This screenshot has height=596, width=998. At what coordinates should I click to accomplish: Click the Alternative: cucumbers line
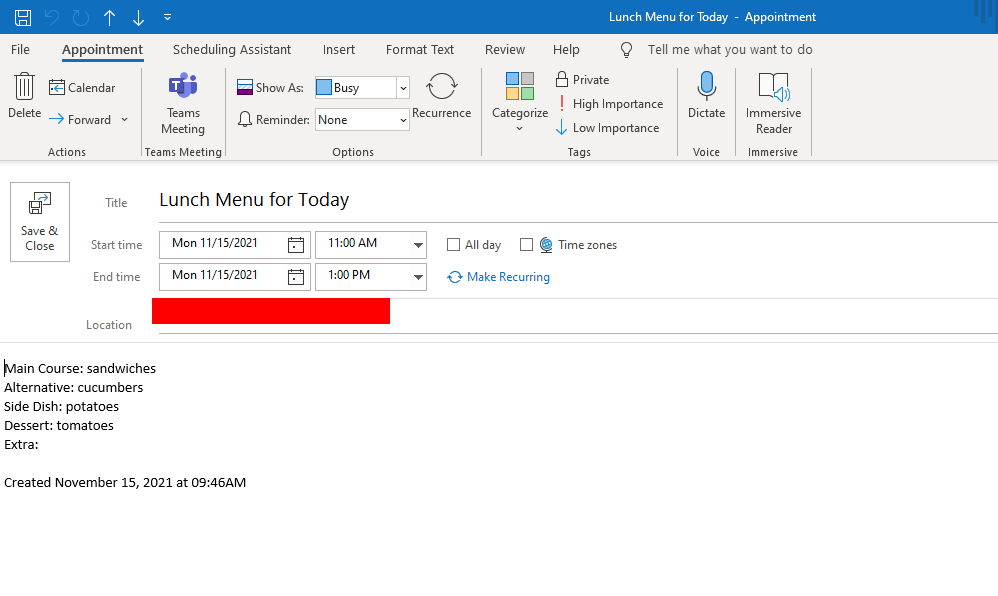[x=74, y=388]
